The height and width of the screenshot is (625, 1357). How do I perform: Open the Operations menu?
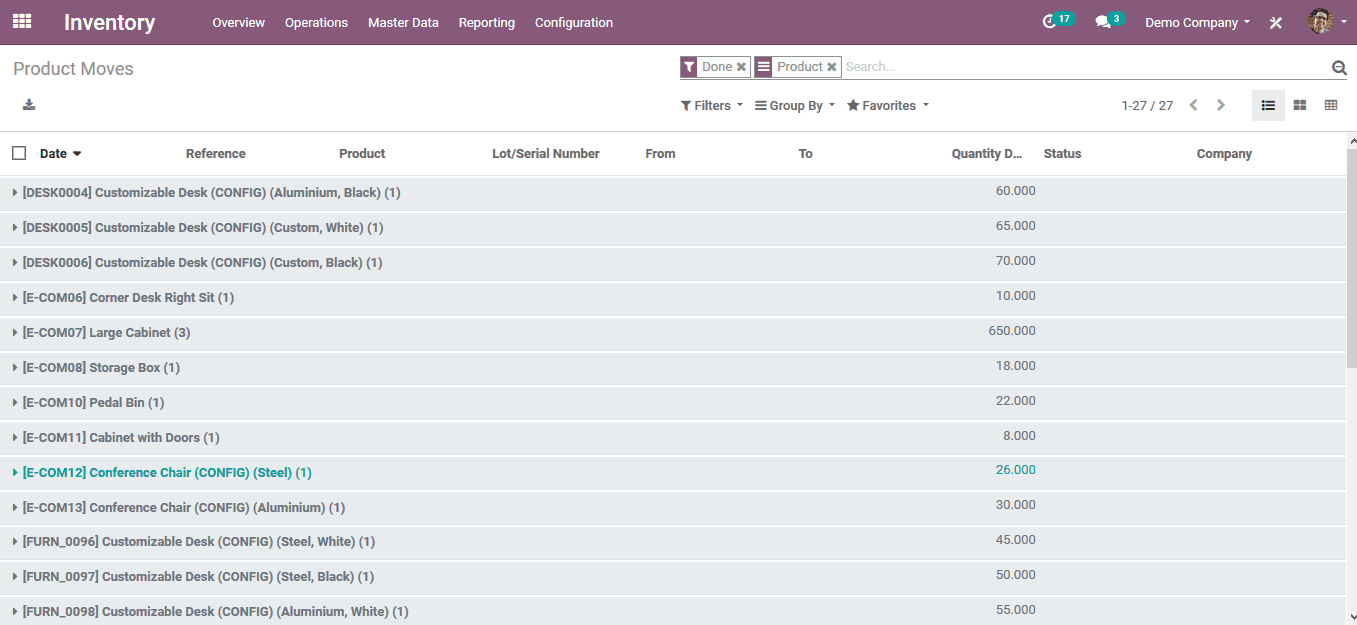(x=316, y=22)
